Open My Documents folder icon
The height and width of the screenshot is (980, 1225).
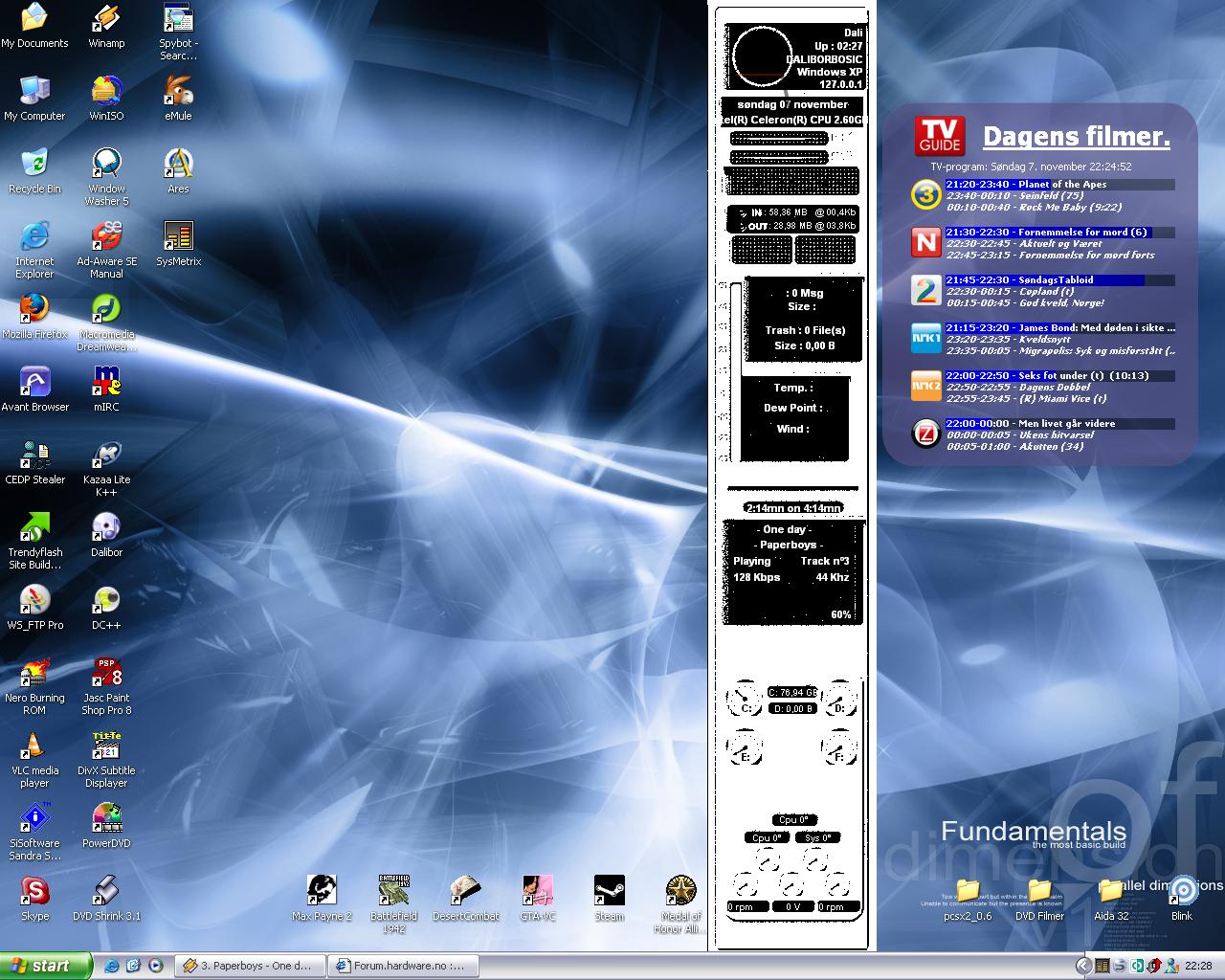(34, 27)
